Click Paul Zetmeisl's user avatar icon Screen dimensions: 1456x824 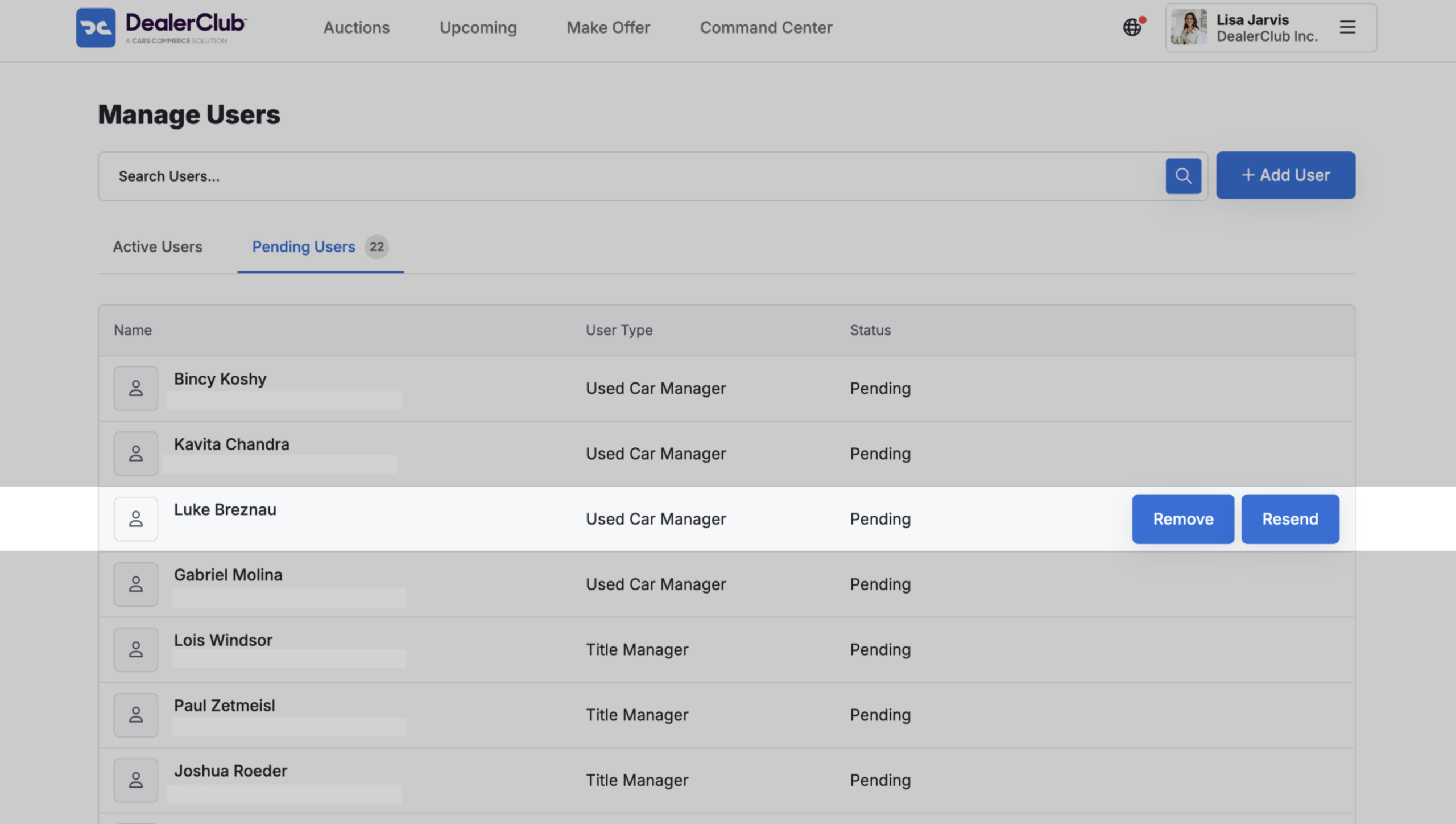pos(135,715)
